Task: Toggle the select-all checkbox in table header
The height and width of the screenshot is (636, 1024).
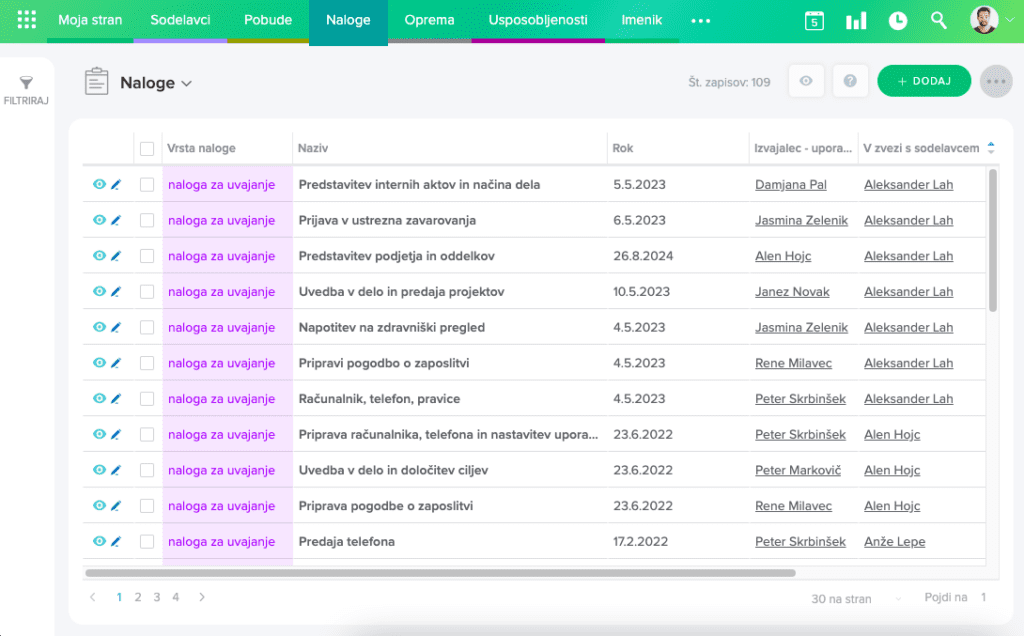Action: coord(147,149)
